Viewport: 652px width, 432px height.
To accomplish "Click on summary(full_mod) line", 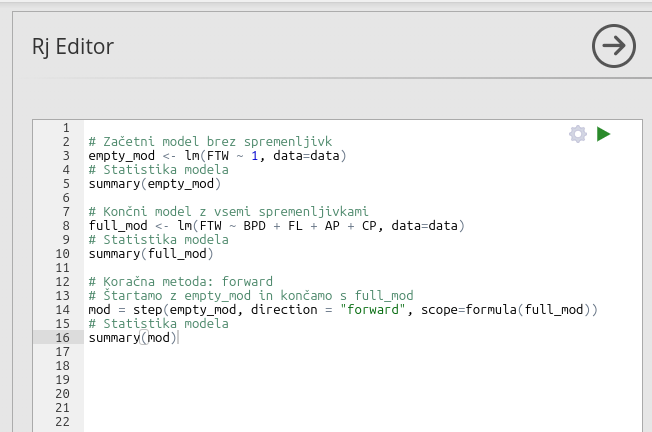I will pos(151,254).
